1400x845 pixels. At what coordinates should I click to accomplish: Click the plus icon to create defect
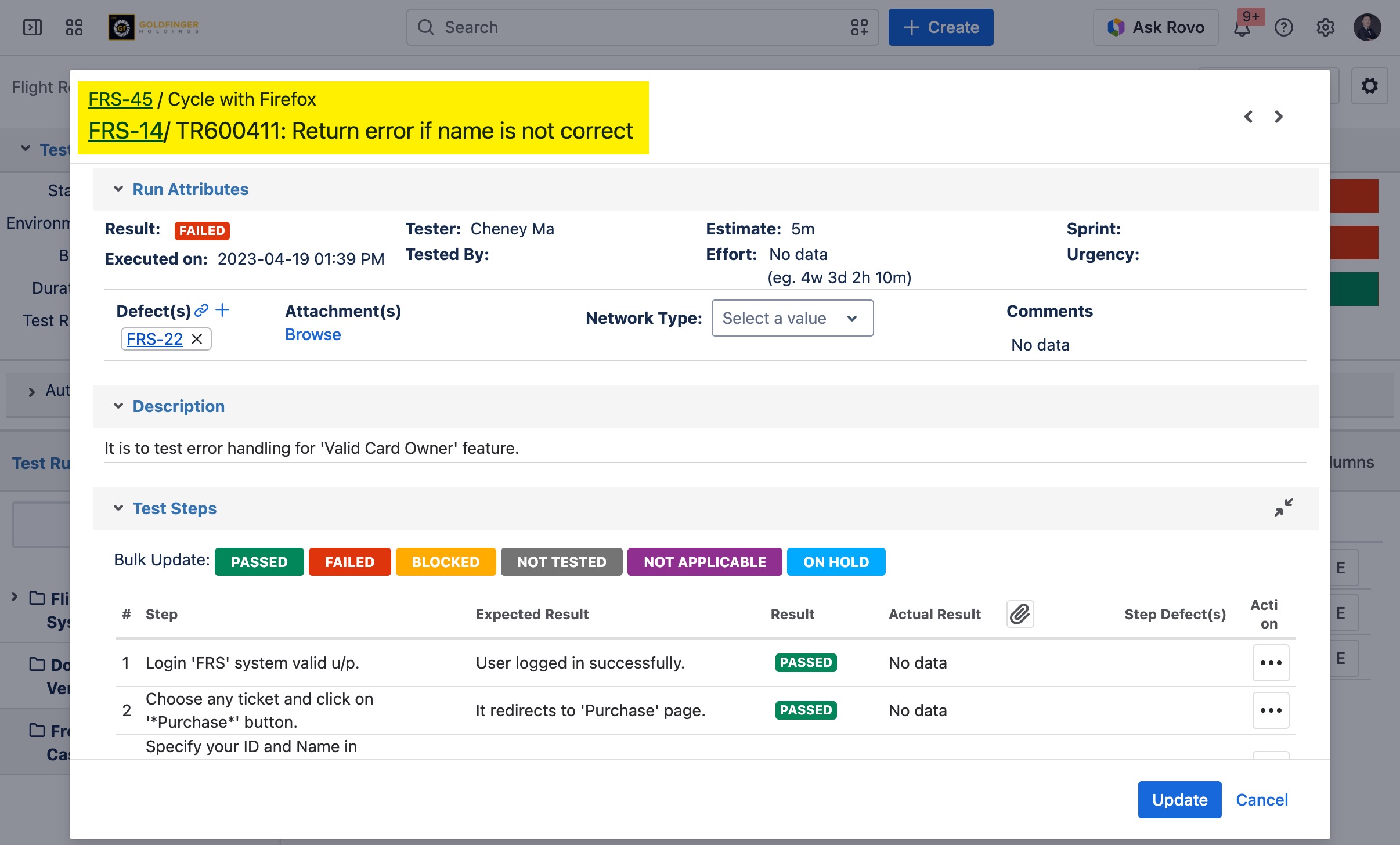(222, 310)
